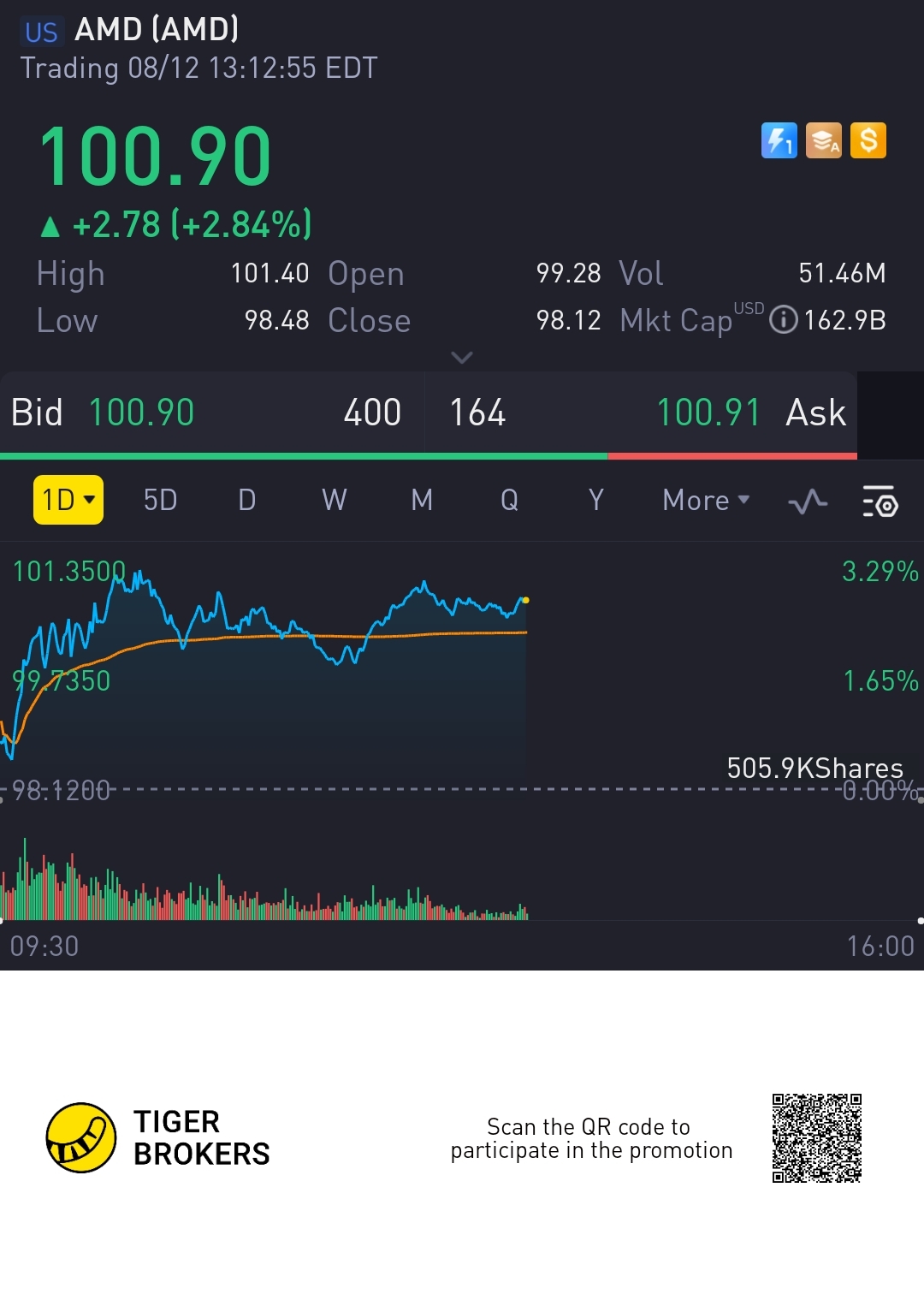924x1306 pixels.
Task: Tap the 1.65% chart axis label
Action: (881, 680)
